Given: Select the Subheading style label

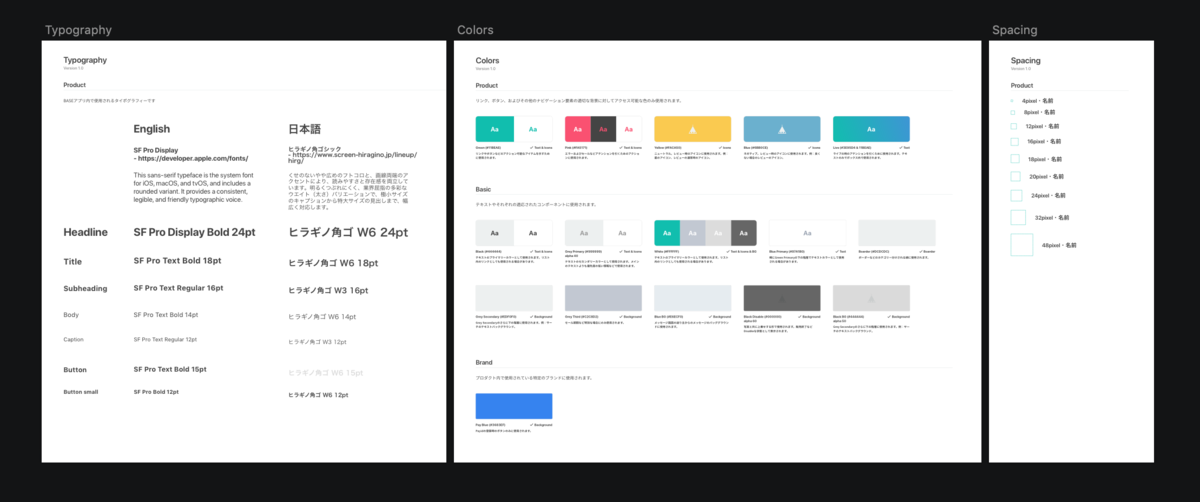Looking at the screenshot, I should tap(85, 288).
